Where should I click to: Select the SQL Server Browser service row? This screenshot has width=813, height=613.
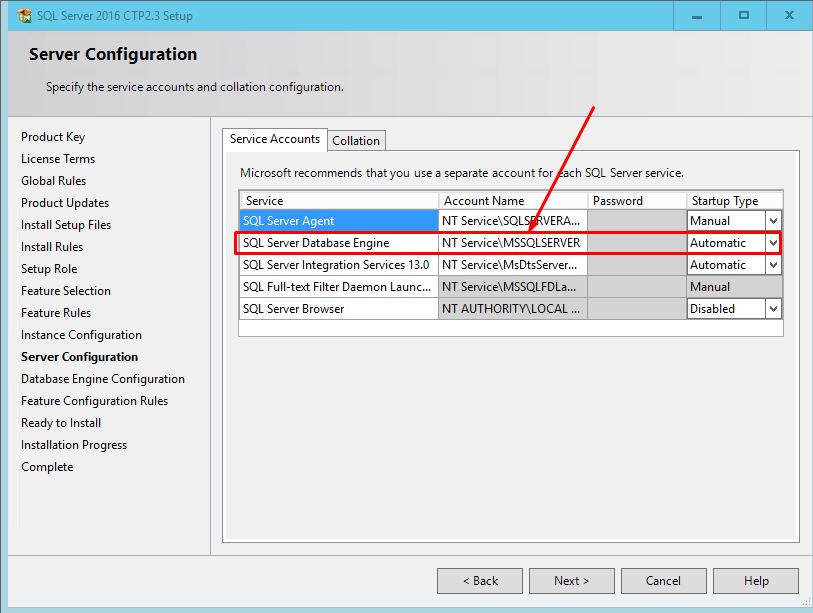(x=339, y=309)
